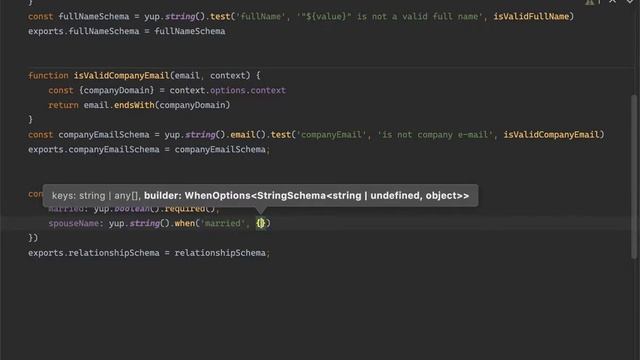Click isValidCompanyEmail argument in test call
Viewport: 640px width, 360px height.
point(551,135)
